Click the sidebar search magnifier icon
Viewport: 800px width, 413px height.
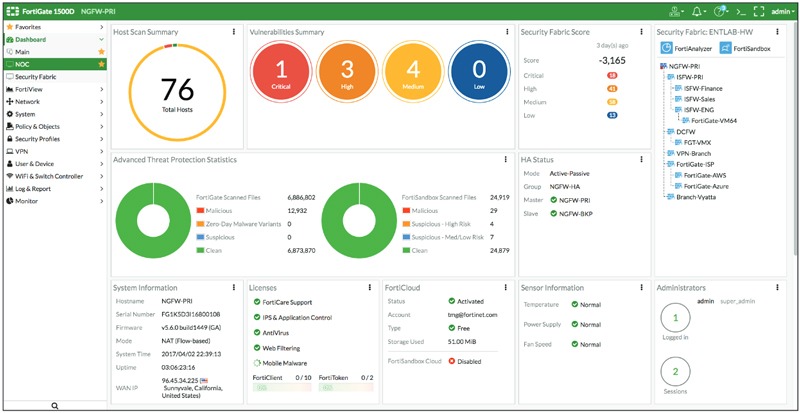click(x=55, y=406)
